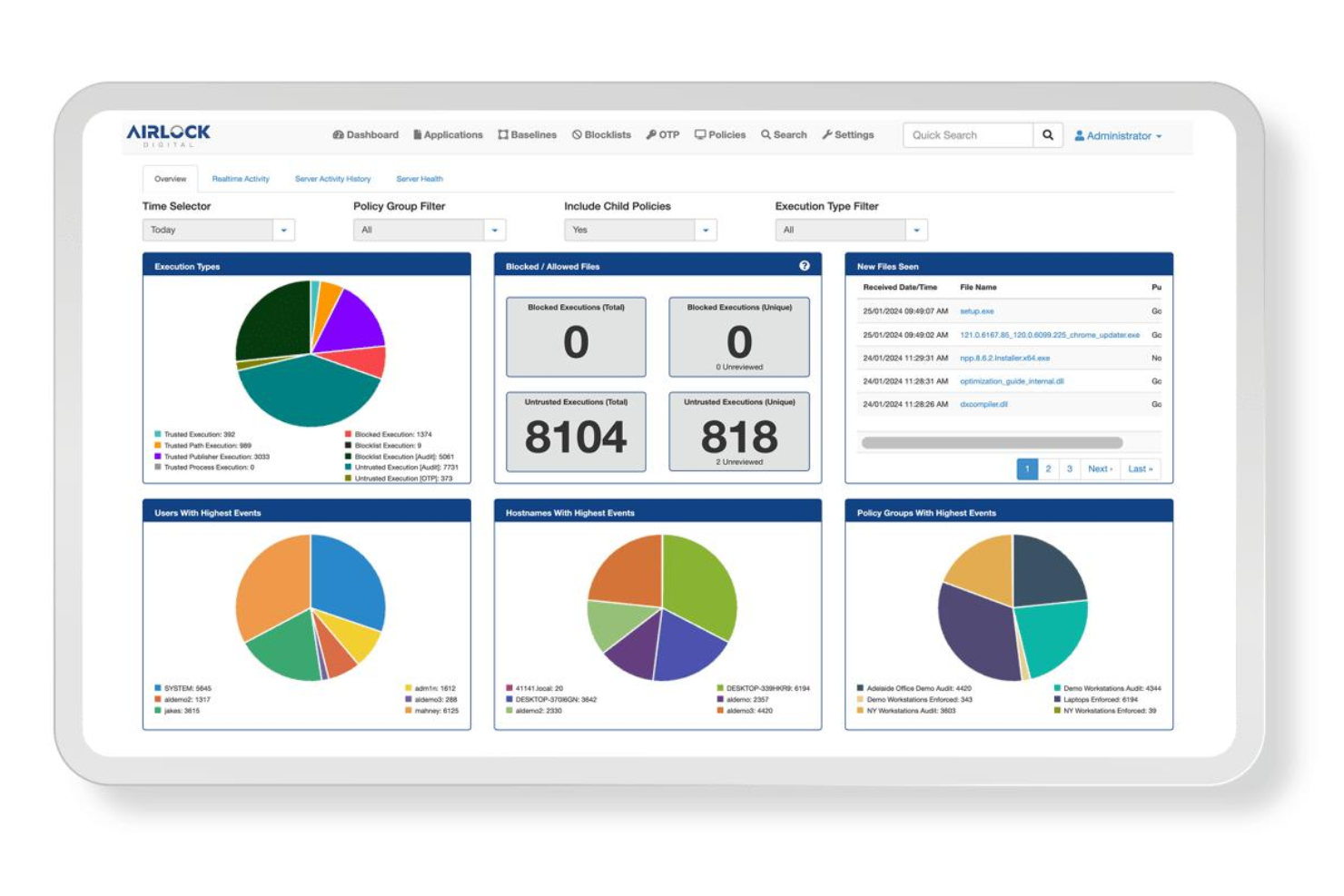
Task: Expand the Execution Type Filter dropdown
Action: click(917, 230)
